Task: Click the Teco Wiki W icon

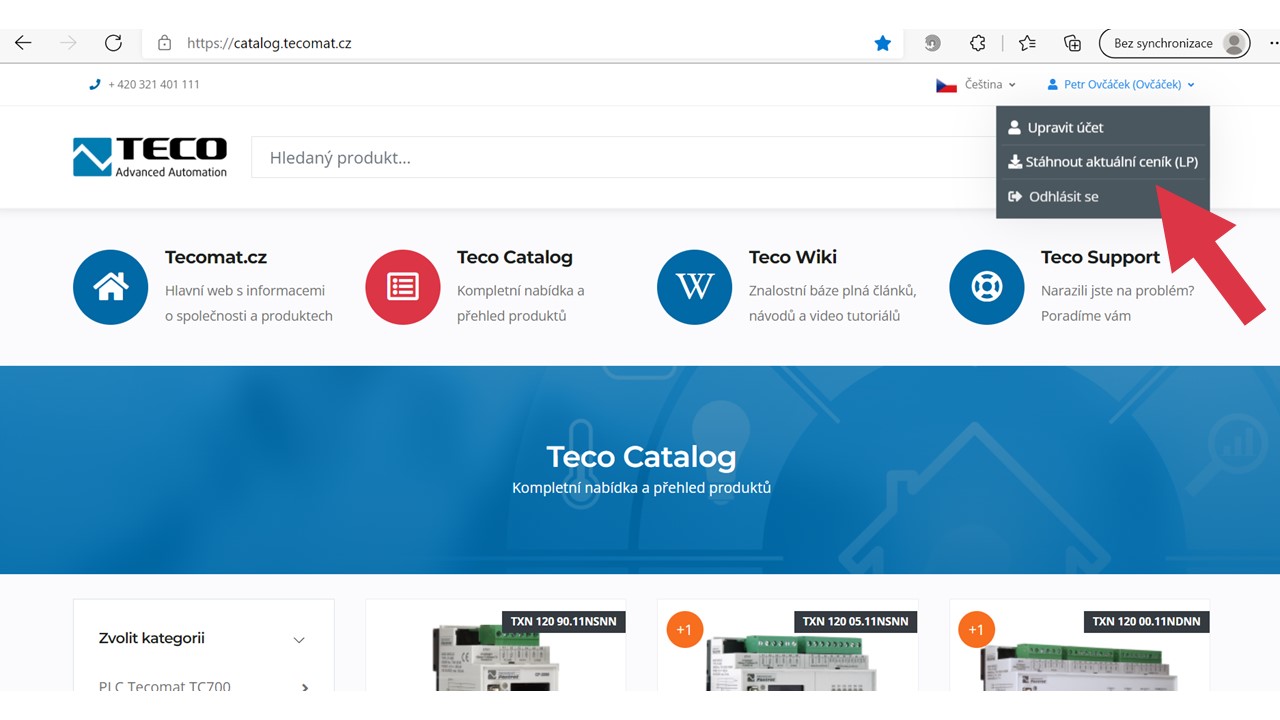Action: tap(694, 287)
